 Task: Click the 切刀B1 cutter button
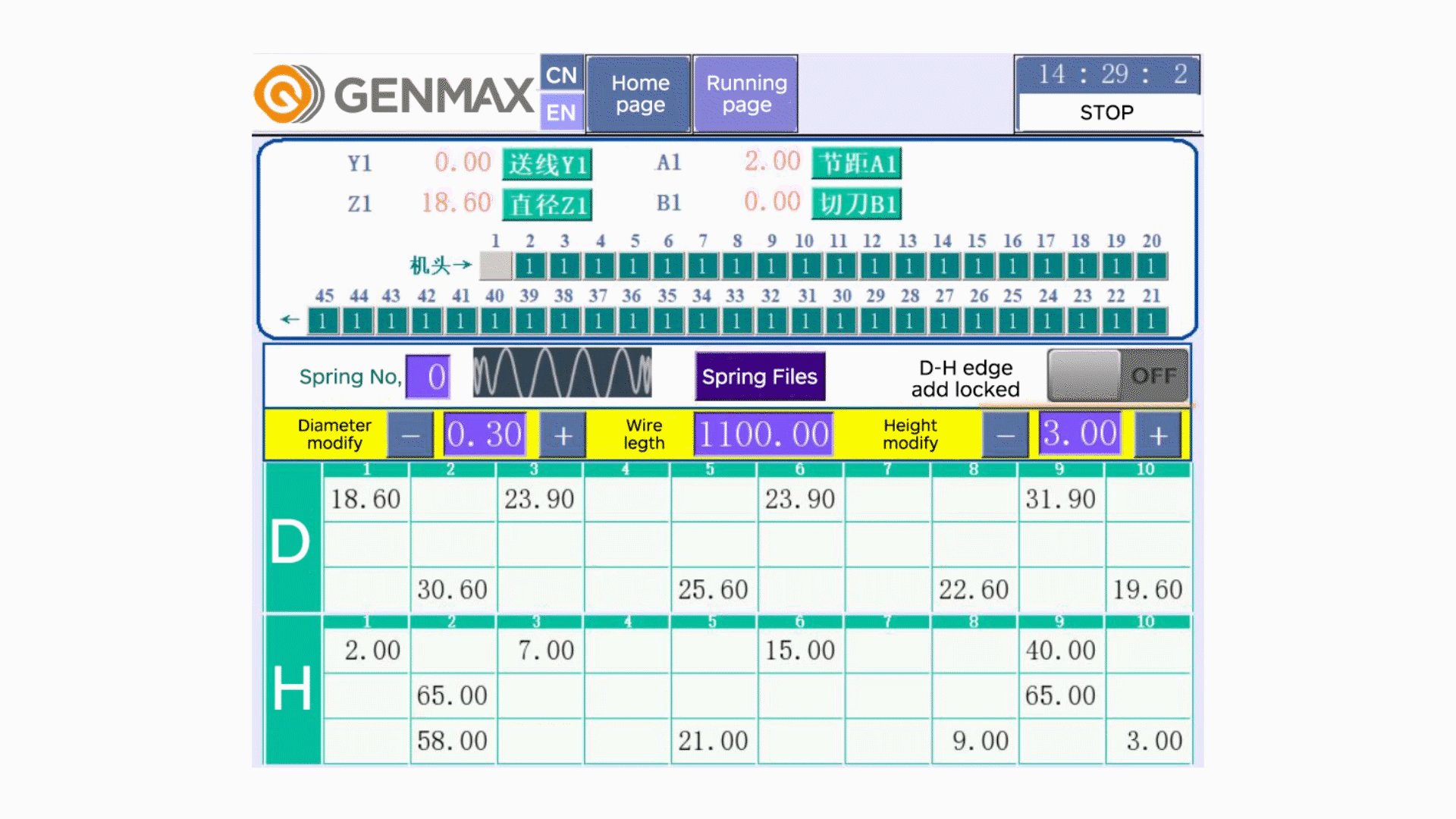[856, 203]
